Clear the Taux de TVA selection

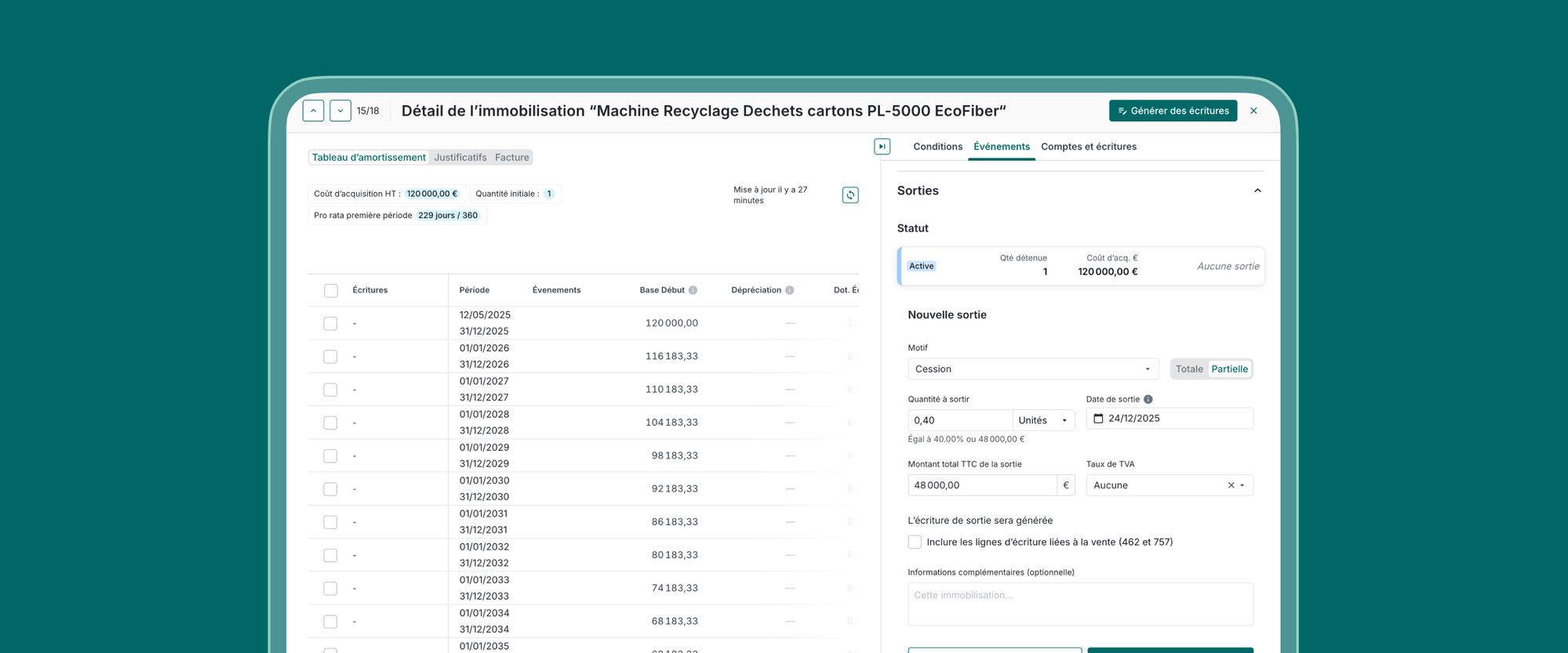pyautogui.click(x=1230, y=485)
